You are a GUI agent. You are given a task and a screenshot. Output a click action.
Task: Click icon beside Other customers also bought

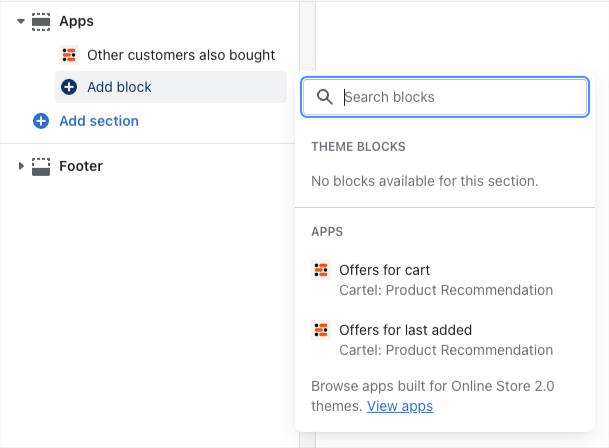click(69, 55)
